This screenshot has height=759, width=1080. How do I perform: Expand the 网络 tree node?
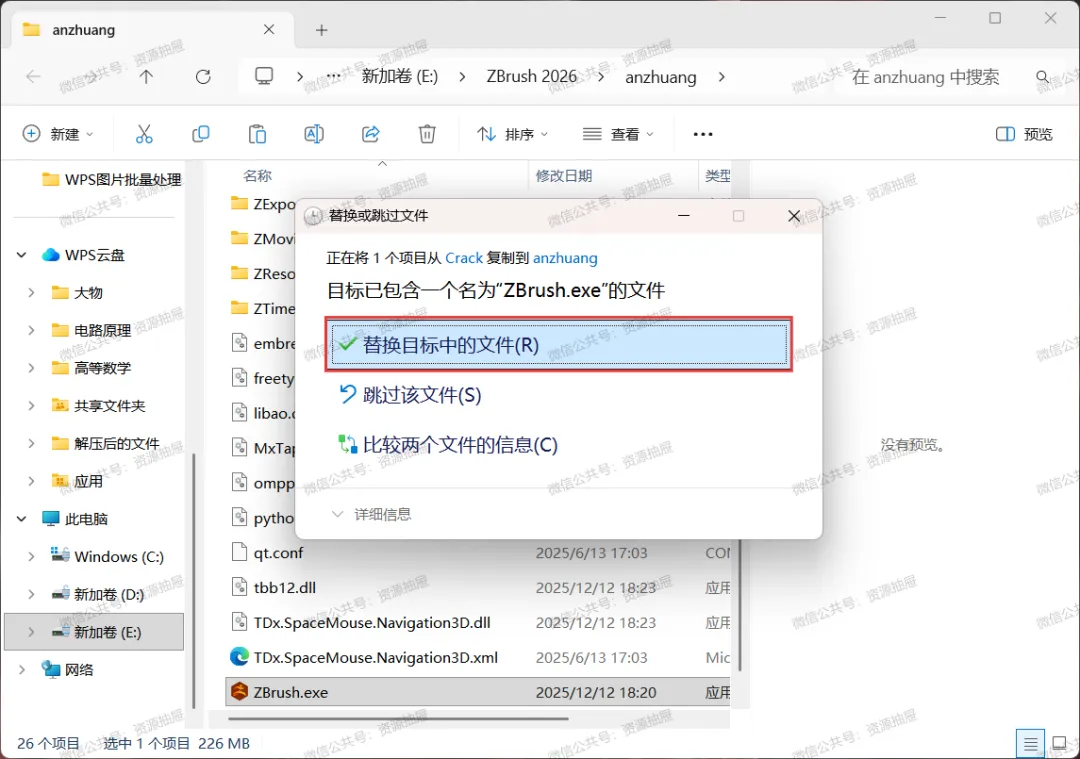(21, 669)
